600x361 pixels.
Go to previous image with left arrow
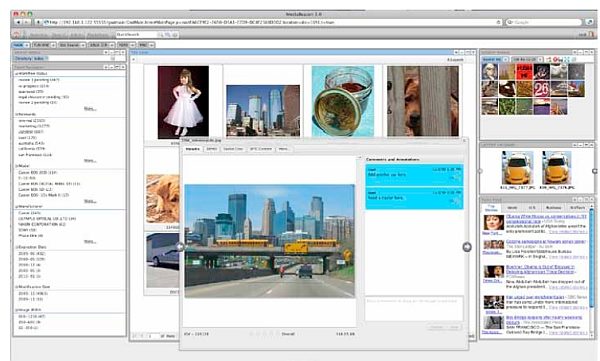[181, 247]
